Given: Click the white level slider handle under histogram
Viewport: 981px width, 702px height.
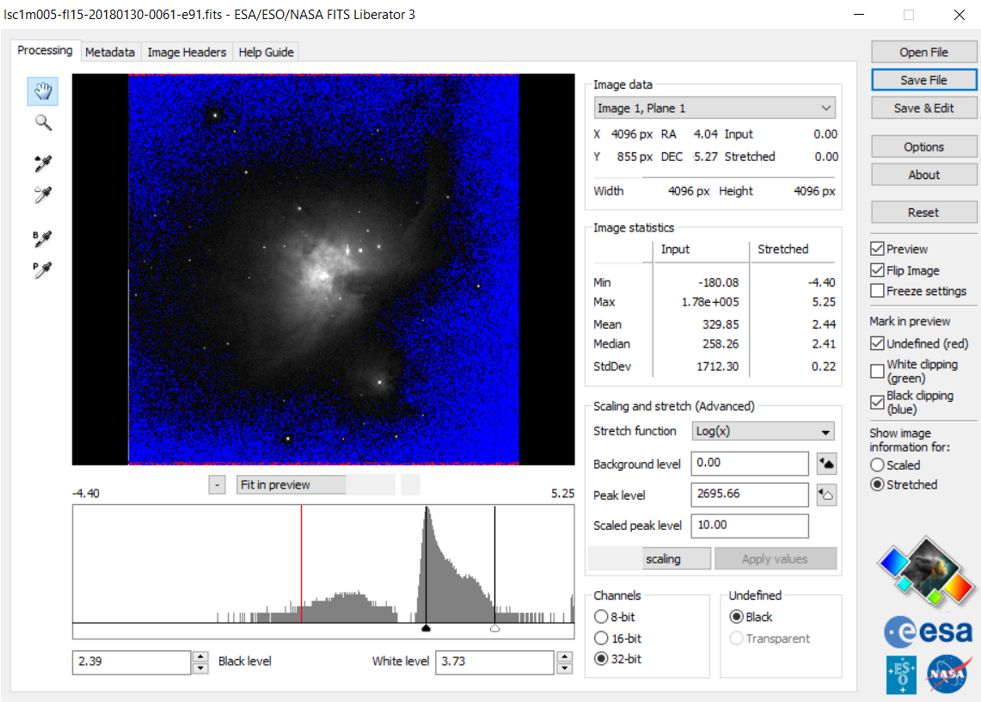Looking at the screenshot, I should pyautogui.click(x=494, y=629).
